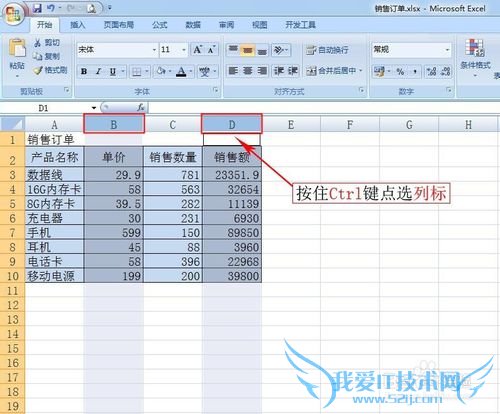This screenshot has width=500, height=414.
Task: Select row 5 header
Action: 12,204
